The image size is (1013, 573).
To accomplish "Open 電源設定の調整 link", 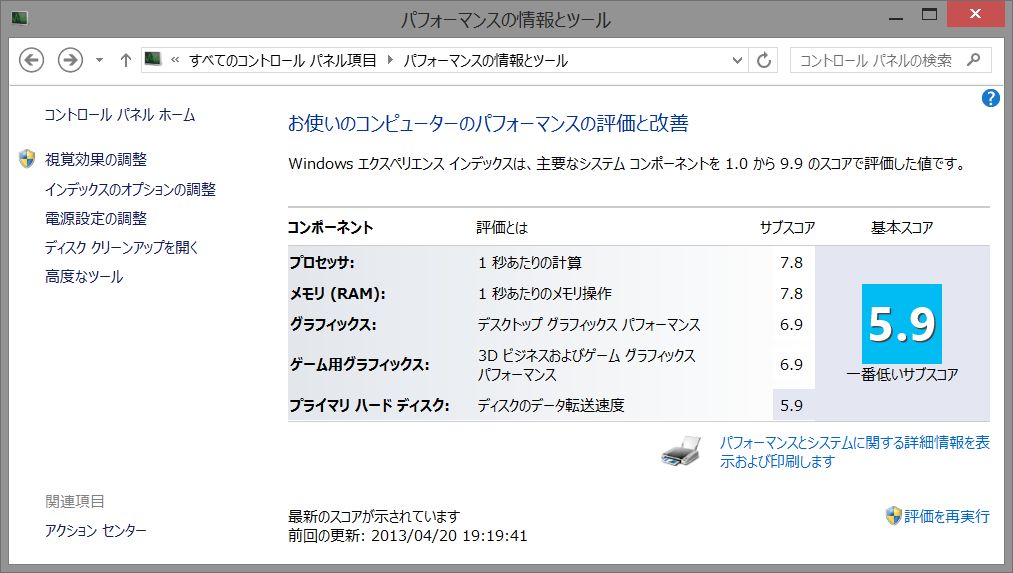I will tap(96, 218).
